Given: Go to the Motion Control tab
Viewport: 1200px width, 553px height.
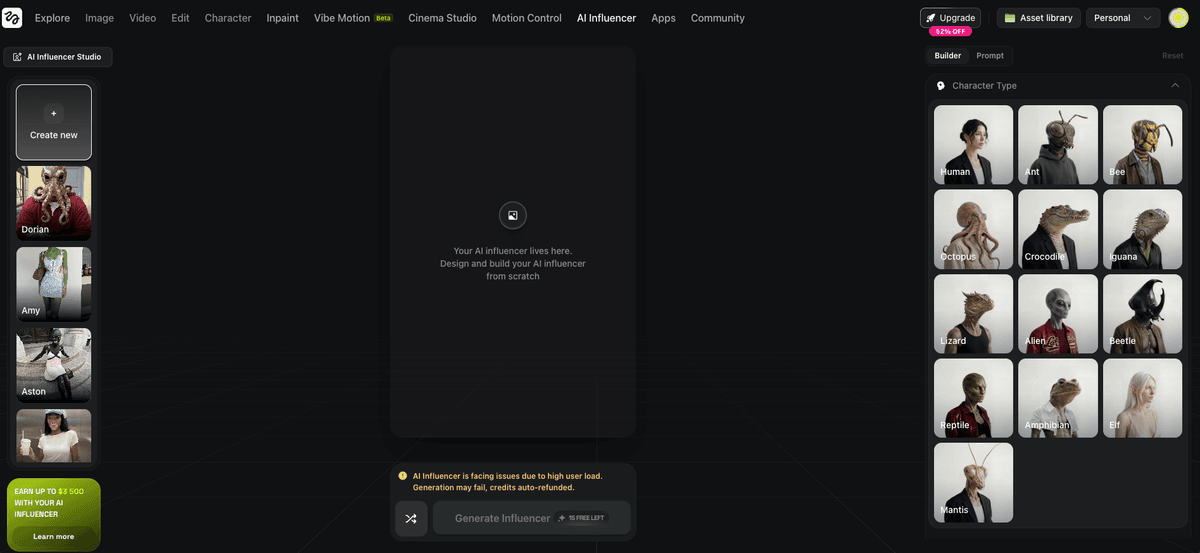Looking at the screenshot, I should point(526,18).
